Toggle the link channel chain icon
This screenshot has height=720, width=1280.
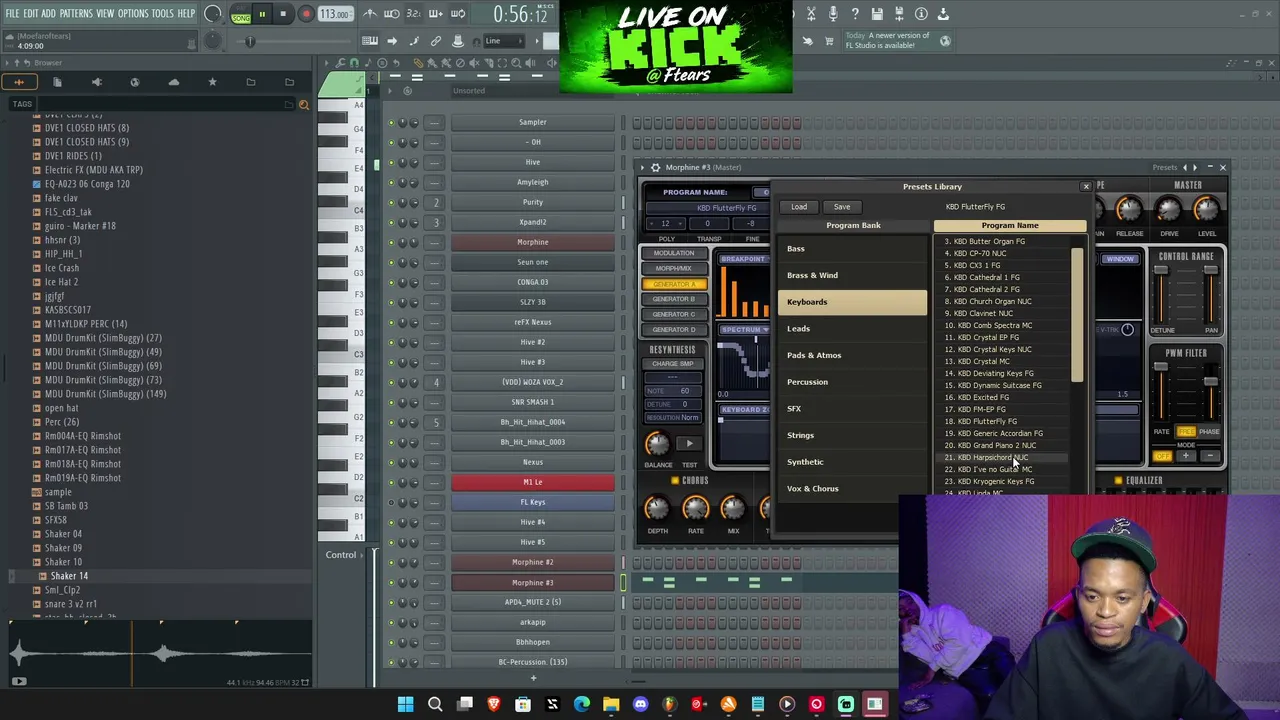(435, 41)
